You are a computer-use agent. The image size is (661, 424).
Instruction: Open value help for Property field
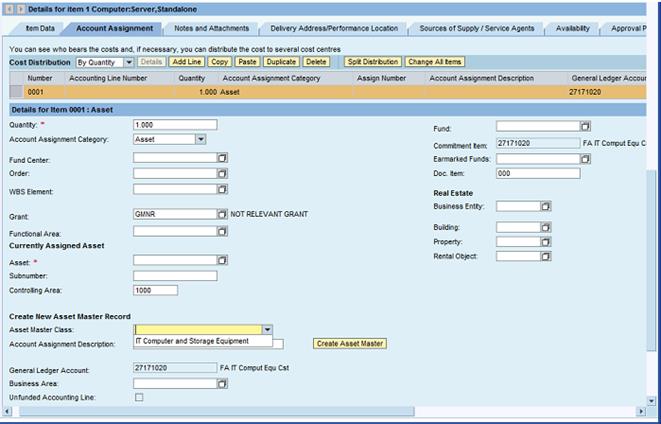point(546,242)
